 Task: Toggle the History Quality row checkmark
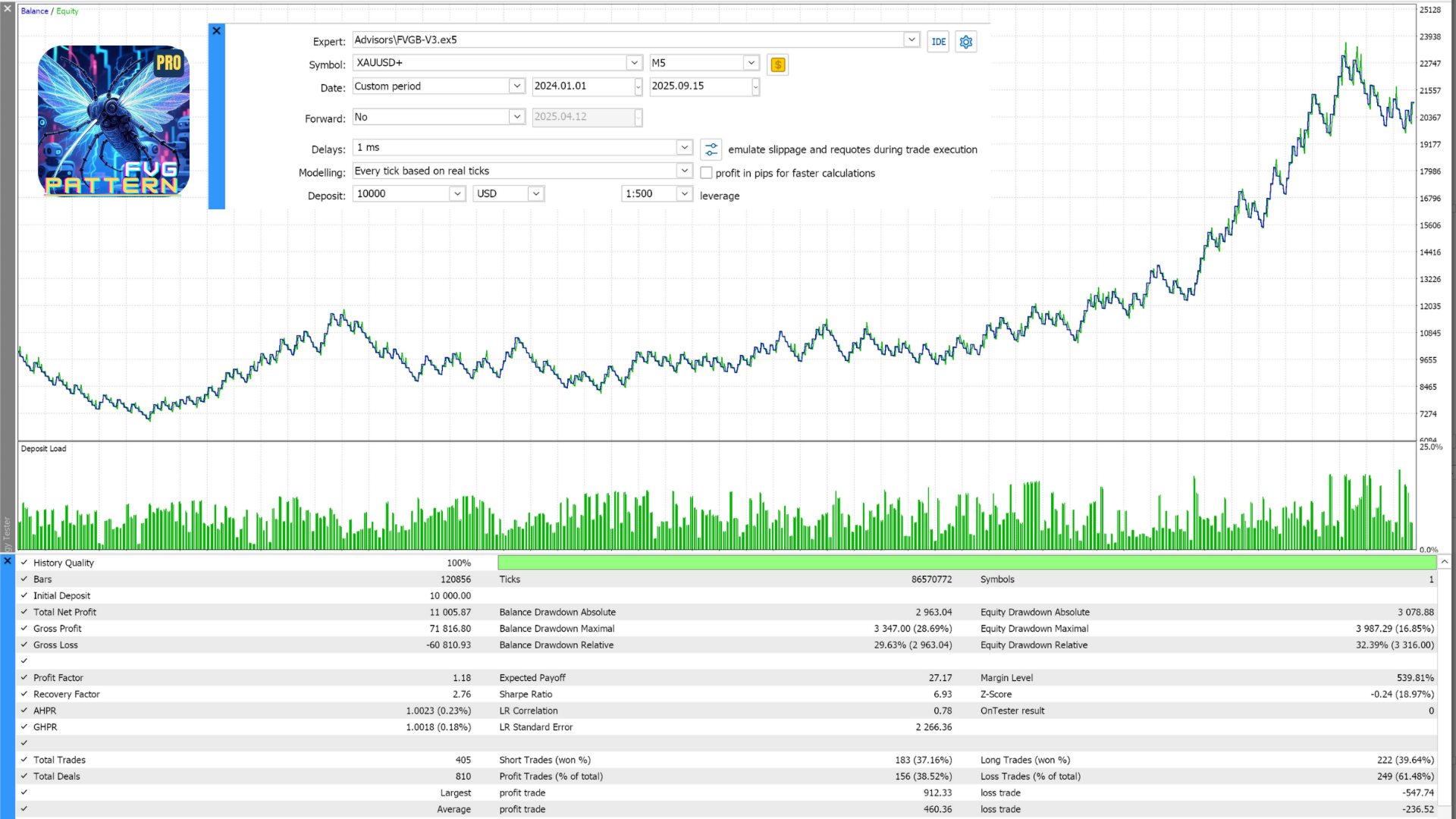coord(24,563)
